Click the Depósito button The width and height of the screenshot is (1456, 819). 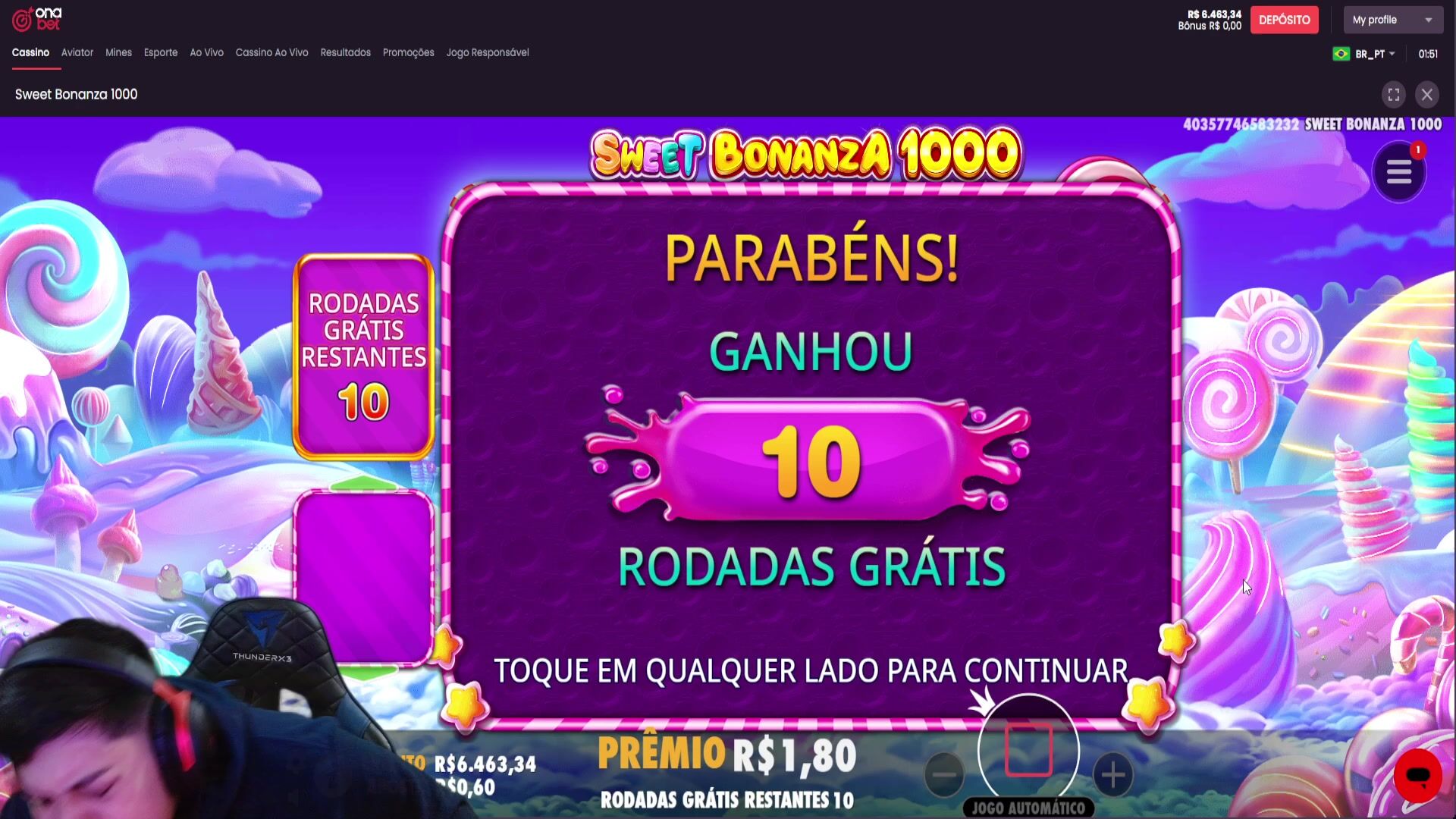click(1284, 20)
